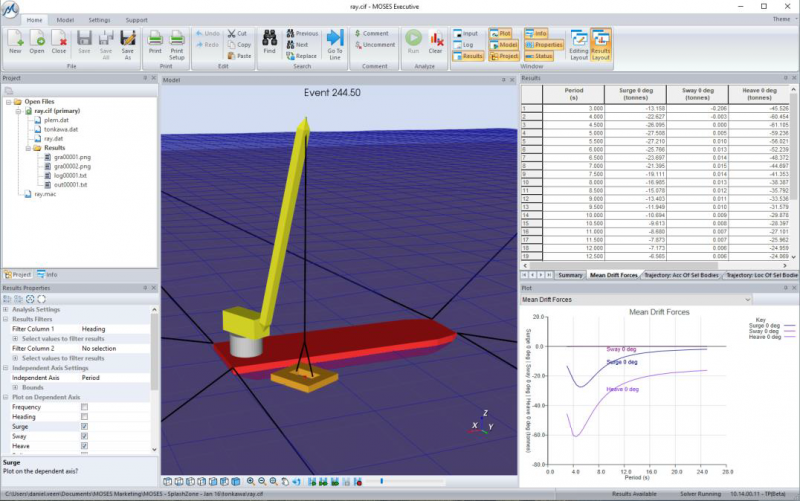Click the Copy icon
This screenshot has height=501, width=800.
click(232, 44)
